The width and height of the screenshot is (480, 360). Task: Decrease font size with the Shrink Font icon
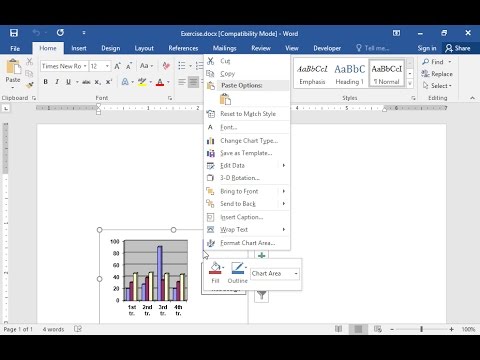[x=129, y=66]
